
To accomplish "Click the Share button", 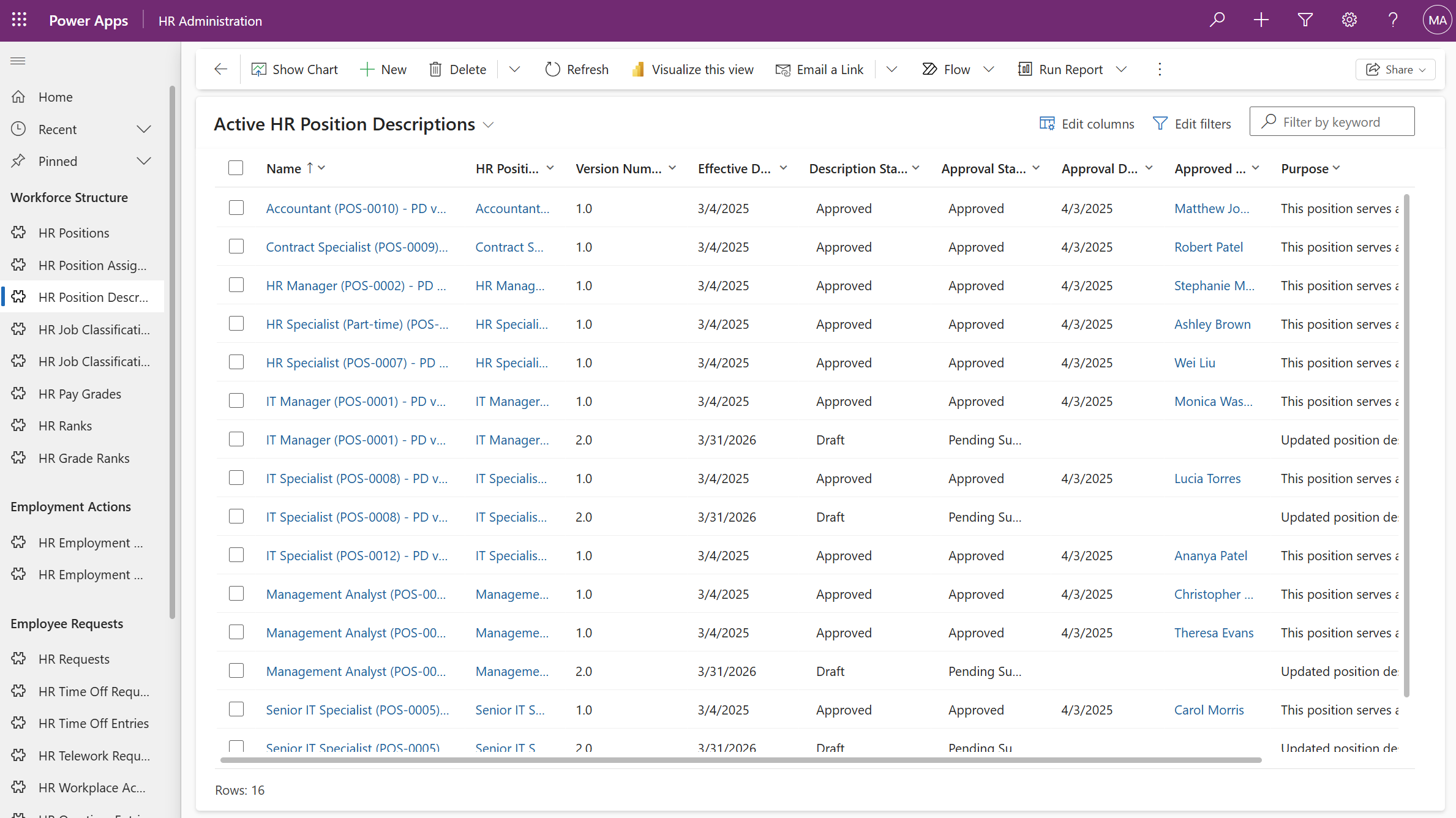I will (x=1395, y=69).
